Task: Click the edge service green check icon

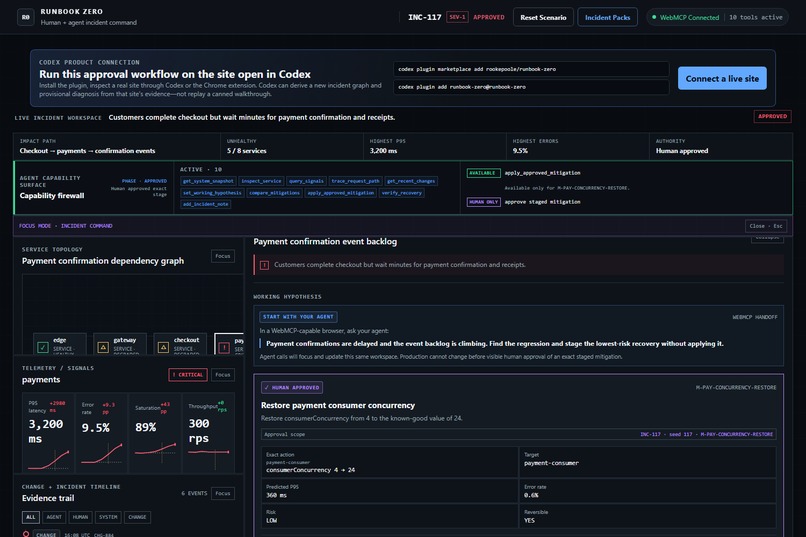Action: point(43,347)
